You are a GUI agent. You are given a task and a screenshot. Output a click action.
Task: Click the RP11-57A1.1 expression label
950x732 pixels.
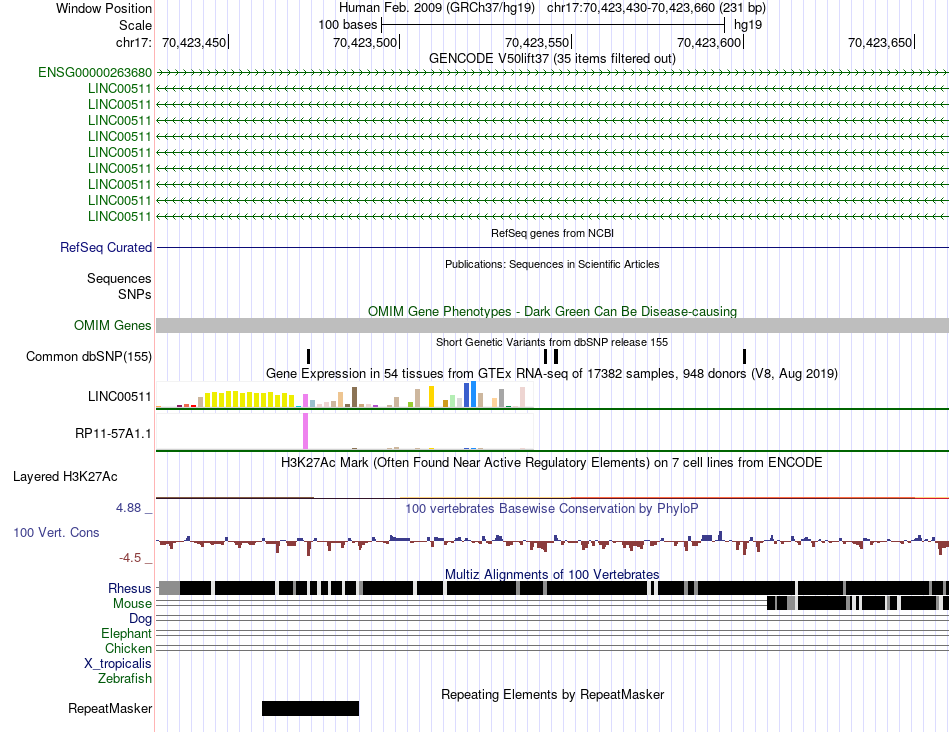pos(113,433)
